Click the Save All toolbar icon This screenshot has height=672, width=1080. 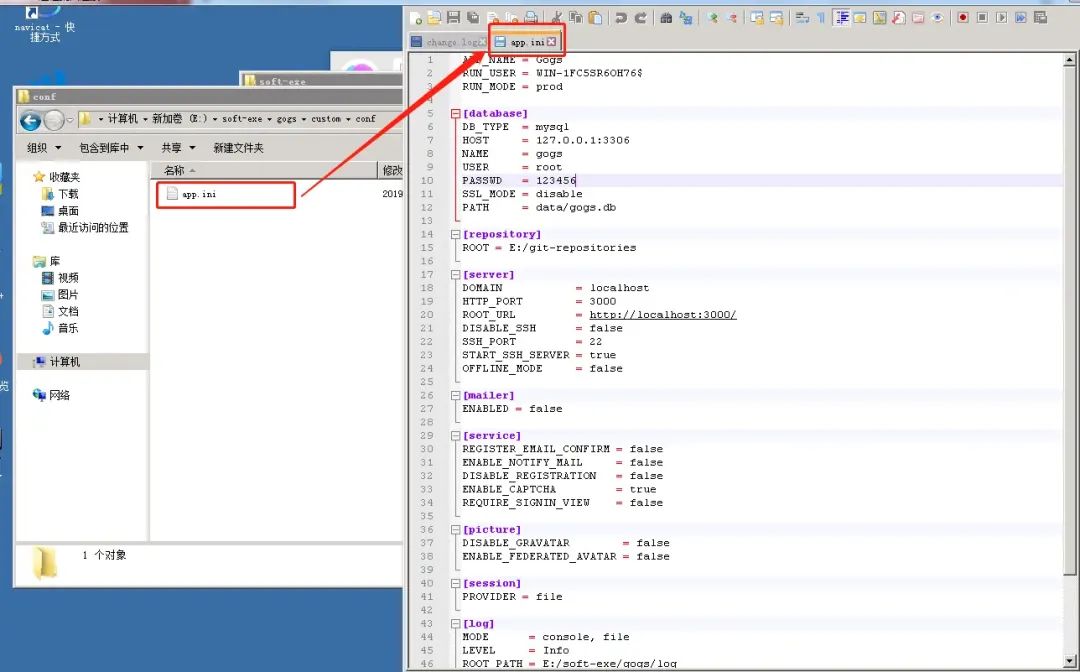pyautogui.click(x=472, y=18)
